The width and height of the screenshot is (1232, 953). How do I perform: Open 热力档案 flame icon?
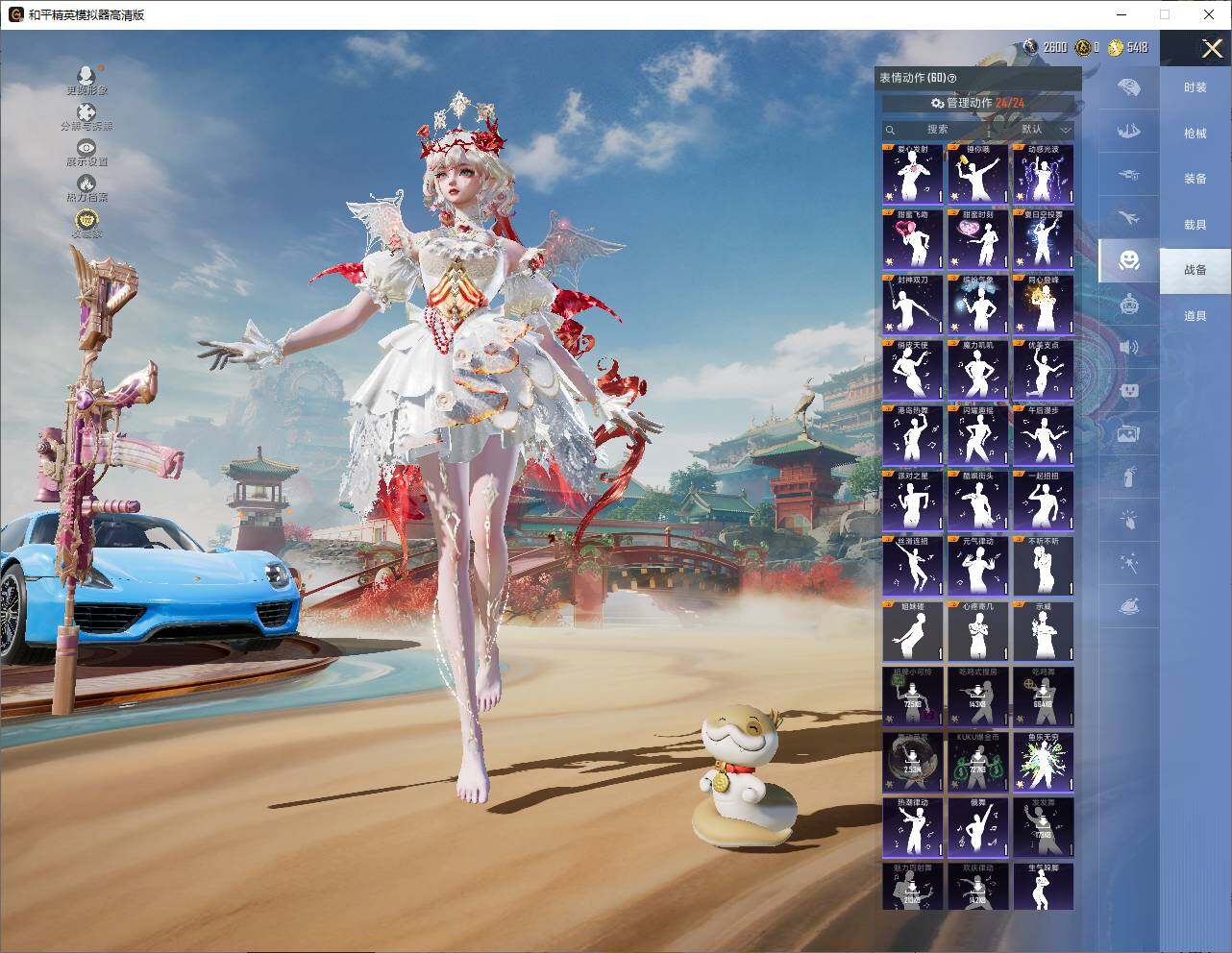point(86,183)
